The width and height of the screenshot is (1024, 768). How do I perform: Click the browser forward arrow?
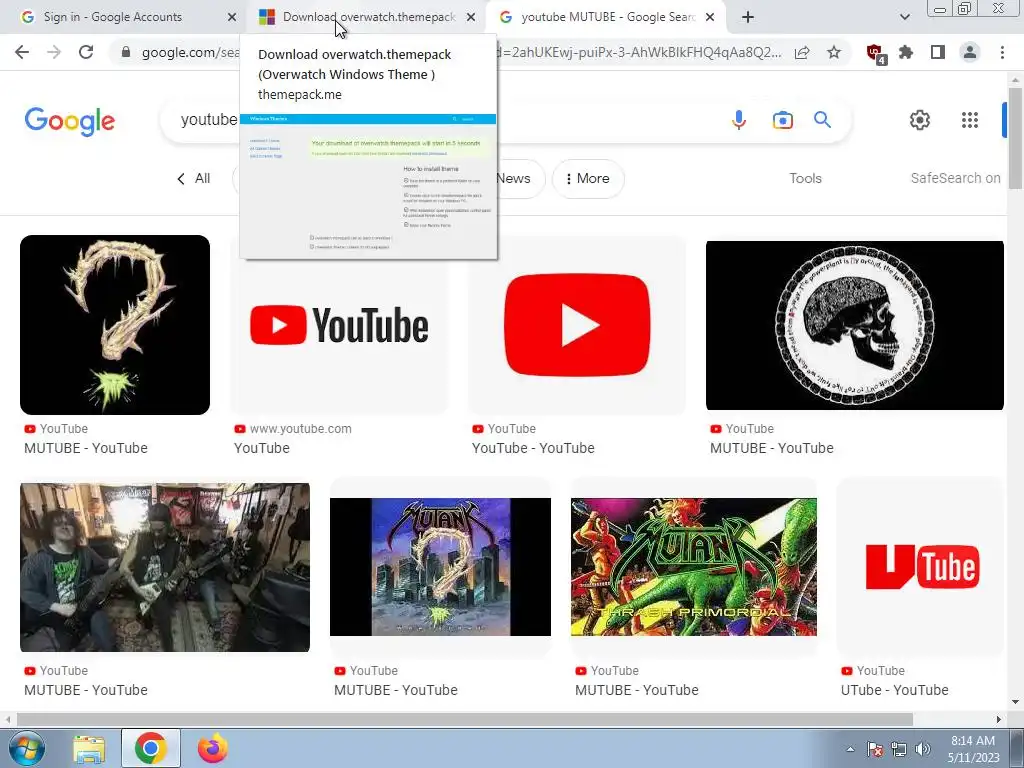click(x=54, y=52)
